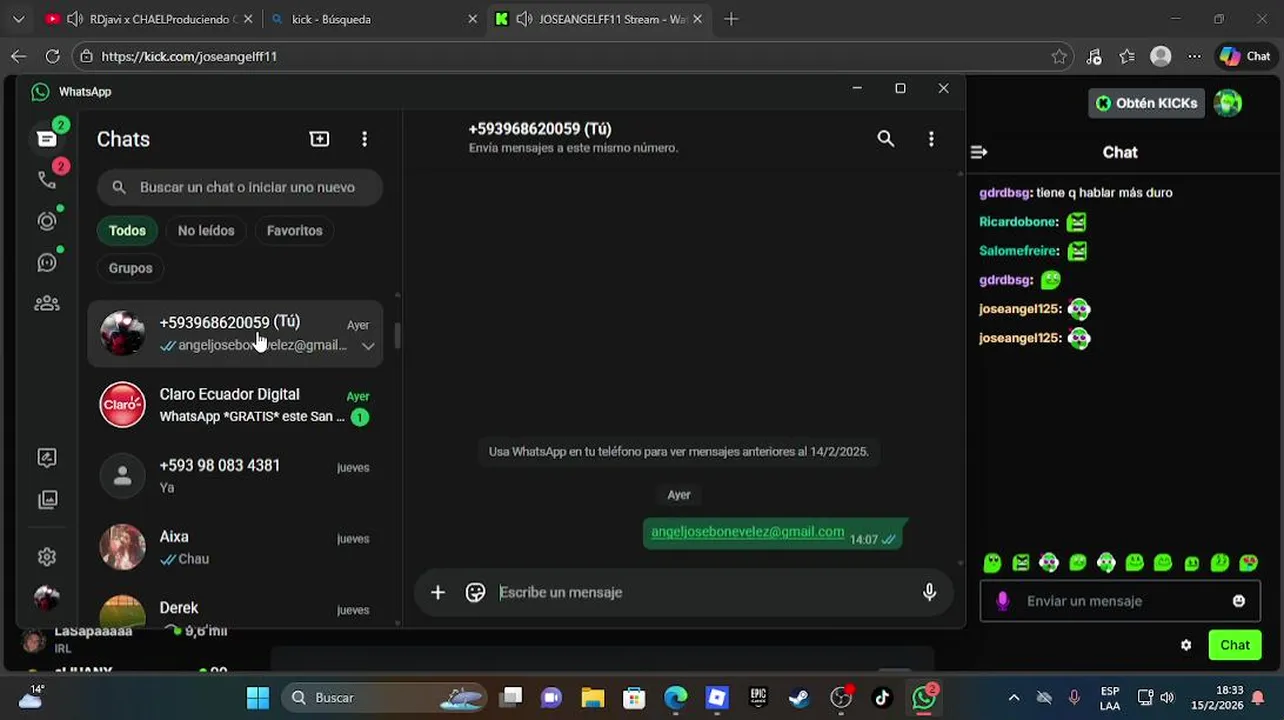Collapse the Kick chat panel with arrow icon
Viewport: 1284px width, 720px height.
click(979, 152)
